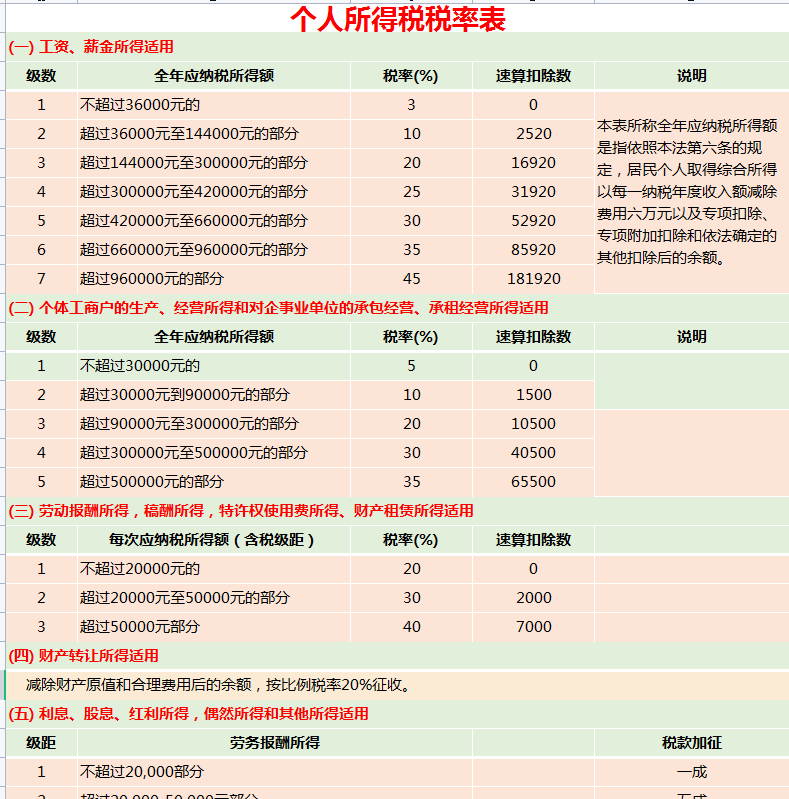
Task: Click quick deduction value 16920
Action: pyautogui.click(x=533, y=163)
